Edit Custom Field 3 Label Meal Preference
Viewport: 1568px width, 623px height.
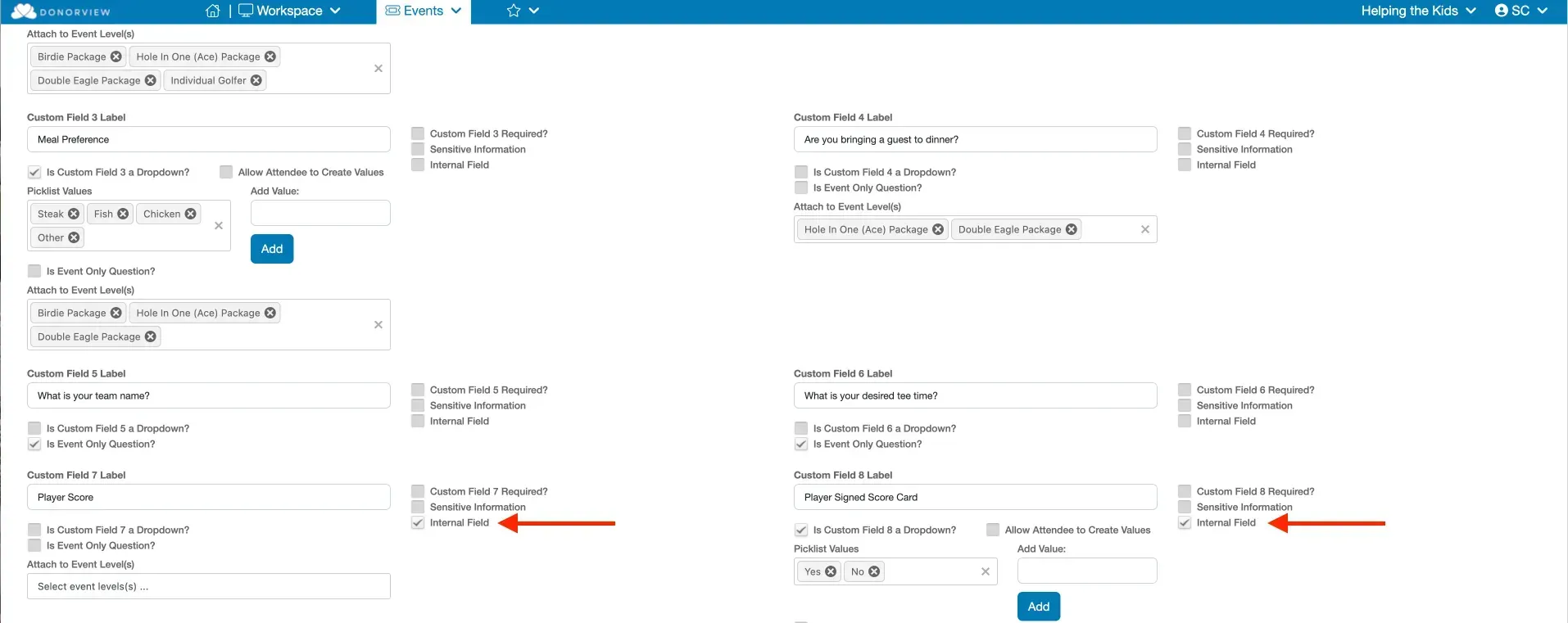(209, 139)
